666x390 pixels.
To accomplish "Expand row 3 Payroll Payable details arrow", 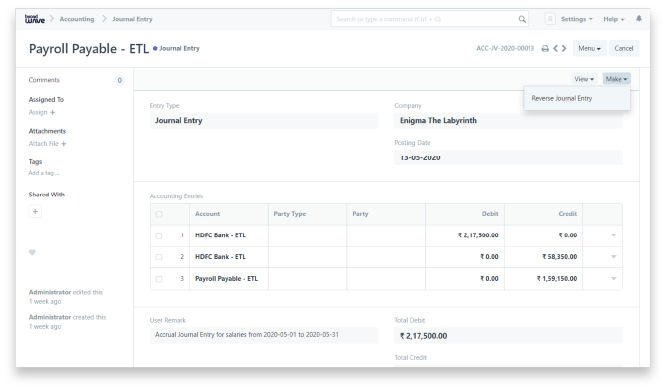I will [613, 279].
